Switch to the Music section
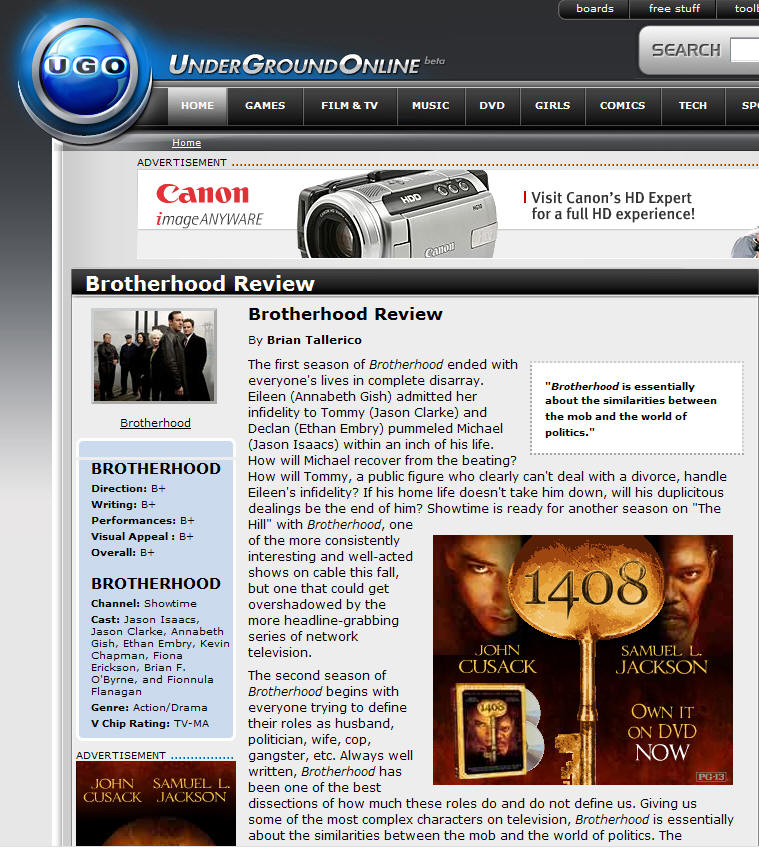This screenshot has width=759, height=848. (x=431, y=105)
